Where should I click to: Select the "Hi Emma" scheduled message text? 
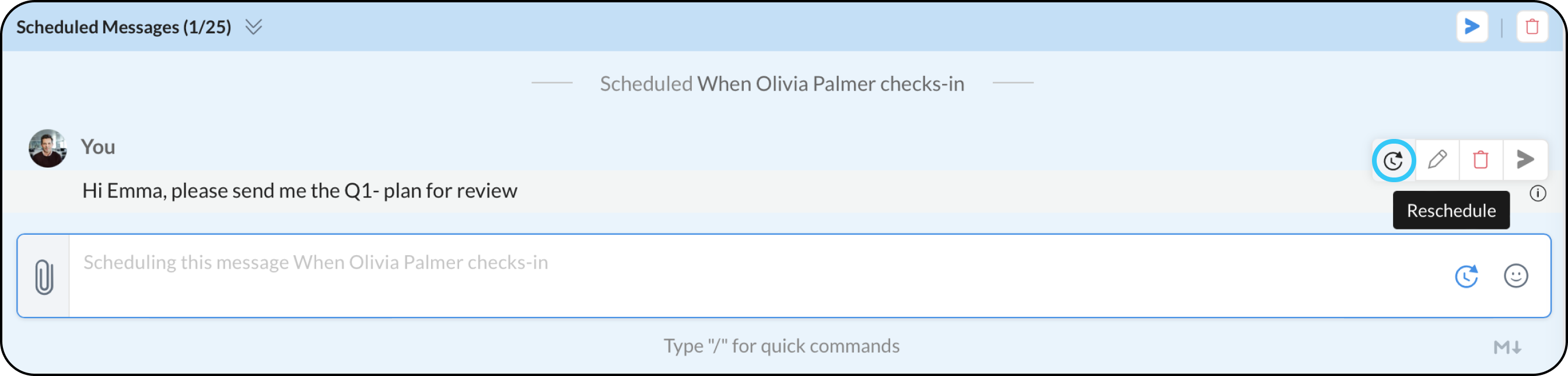click(x=299, y=191)
